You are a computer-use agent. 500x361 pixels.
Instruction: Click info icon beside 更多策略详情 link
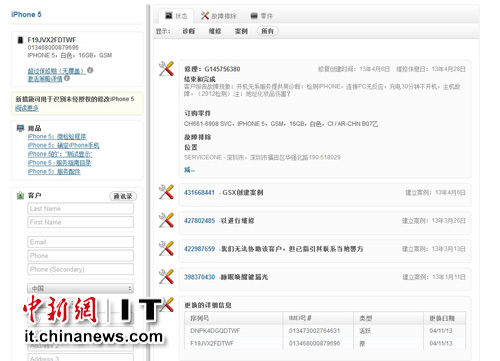[67, 78]
